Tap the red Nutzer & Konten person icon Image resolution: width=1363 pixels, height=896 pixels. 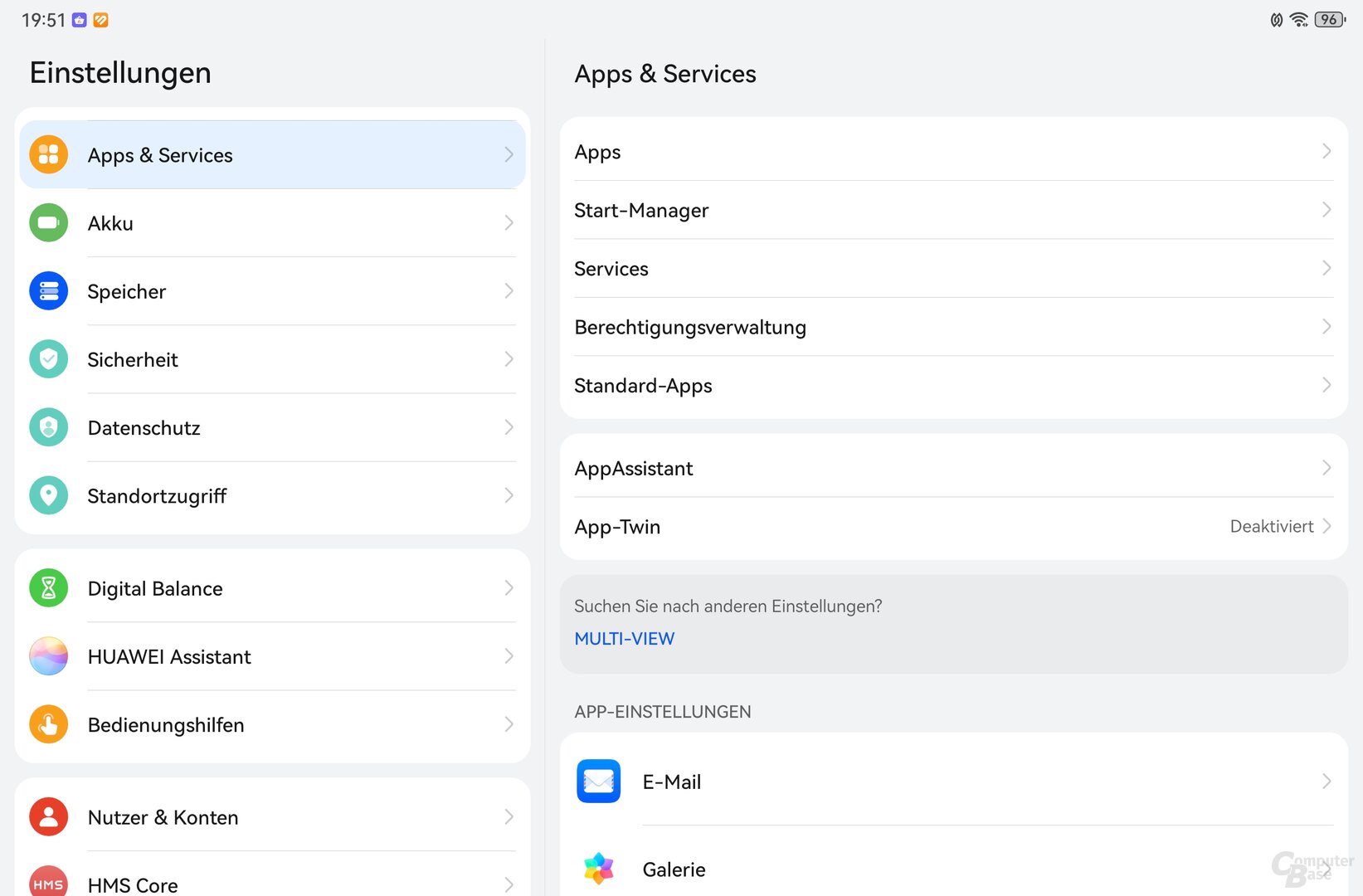[49, 817]
